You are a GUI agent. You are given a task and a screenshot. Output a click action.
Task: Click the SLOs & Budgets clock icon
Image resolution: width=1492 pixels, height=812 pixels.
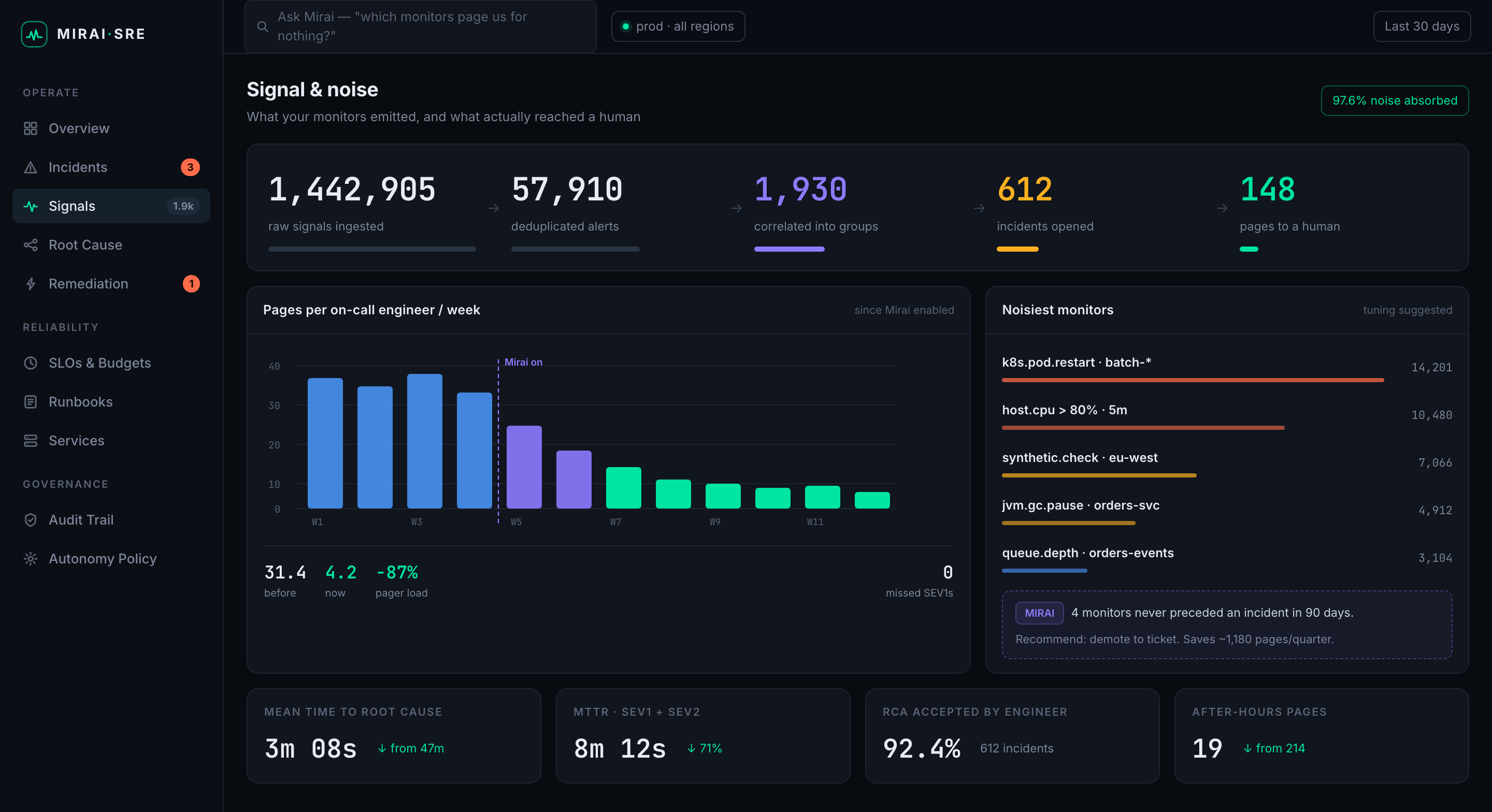31,363
